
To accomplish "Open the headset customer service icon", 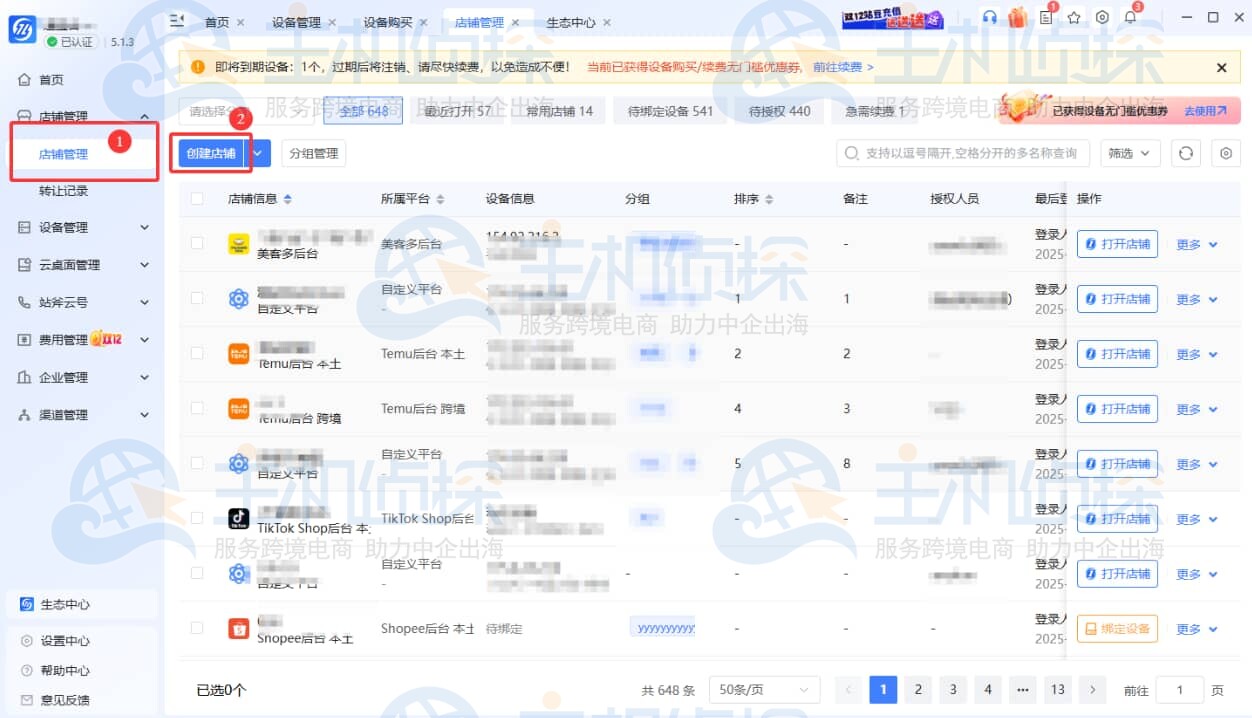I will point(990,17).
